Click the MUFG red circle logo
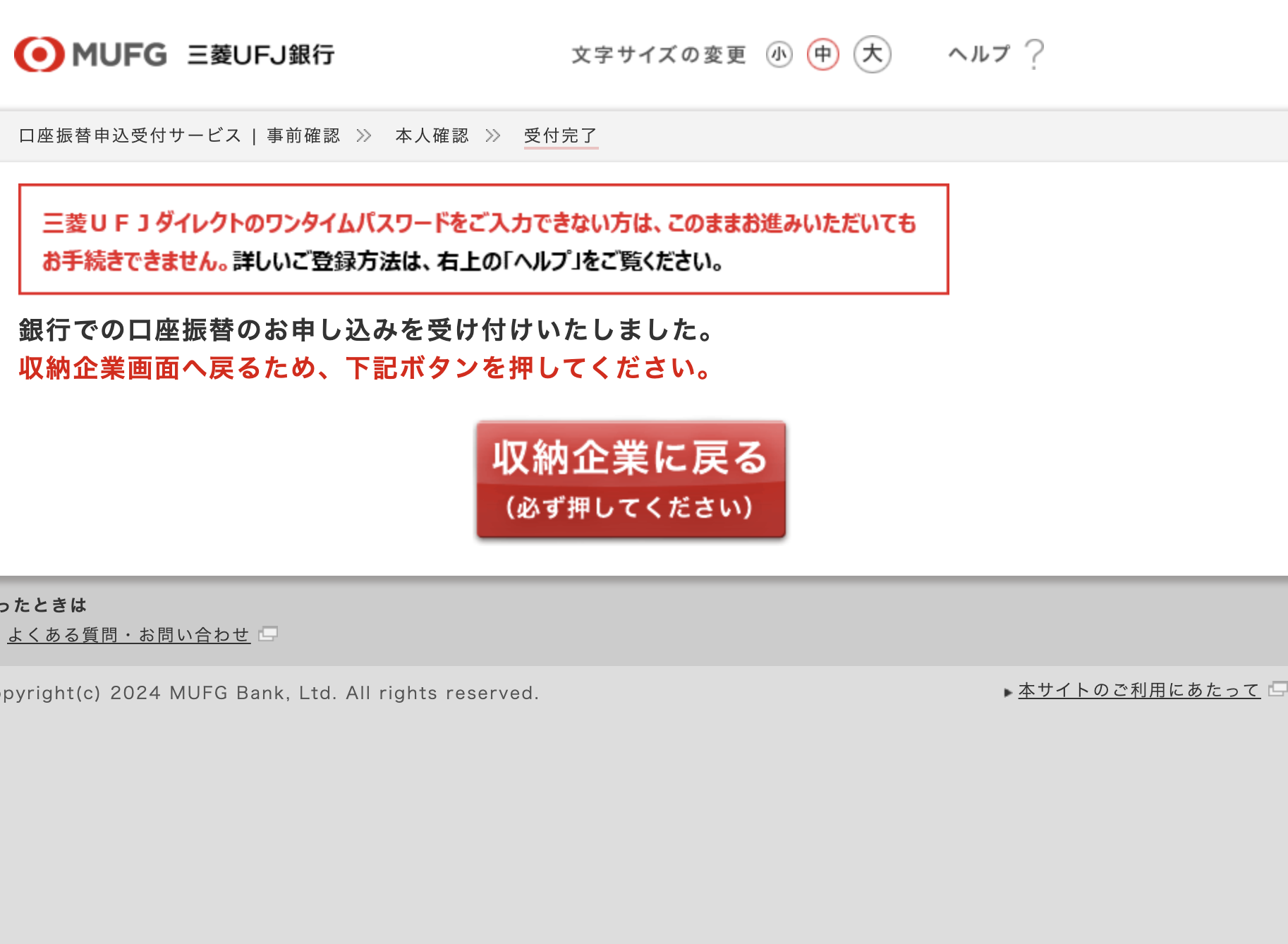1288x944 pixels. point(40,54)
